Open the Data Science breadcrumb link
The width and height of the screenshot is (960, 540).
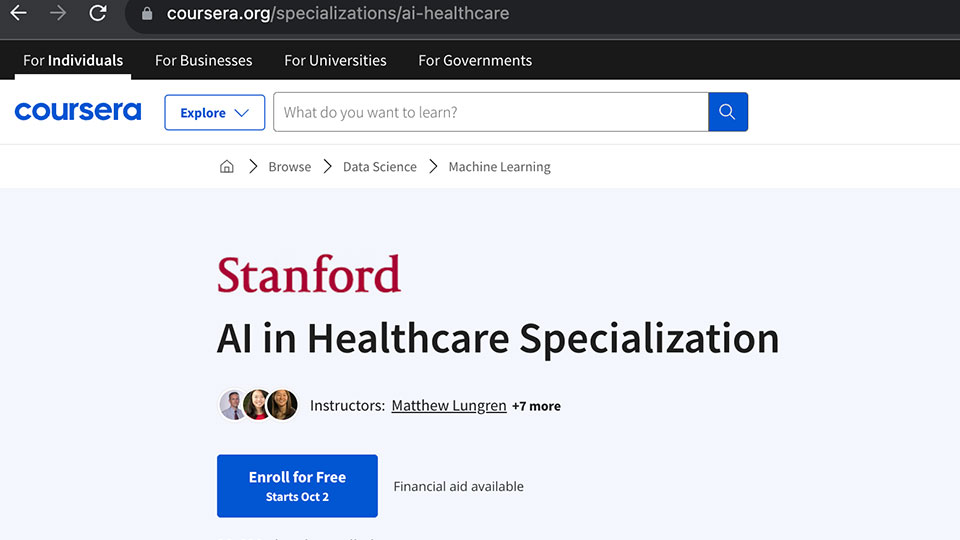pyautogui.click(x=380, y=167)
